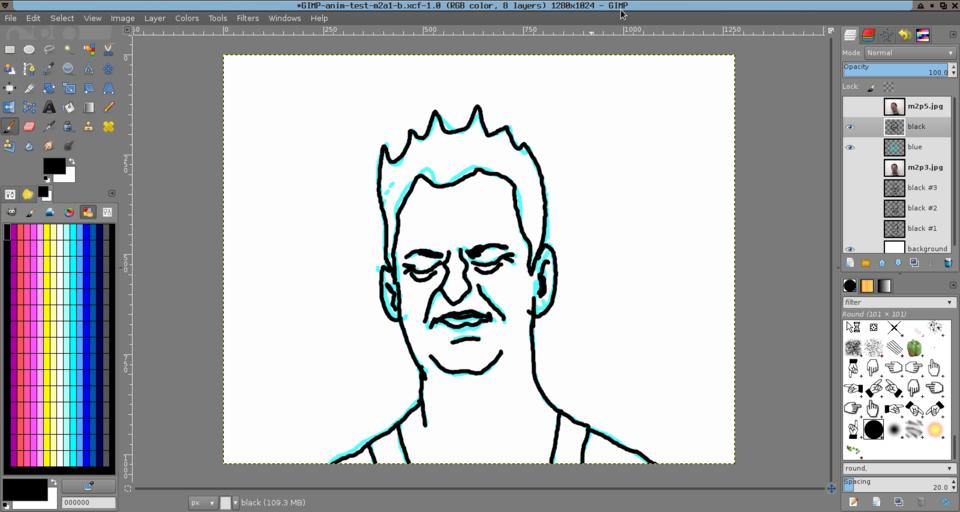Open the brush filter dropdown
This screenshot has height=512, width=960.
898,302
